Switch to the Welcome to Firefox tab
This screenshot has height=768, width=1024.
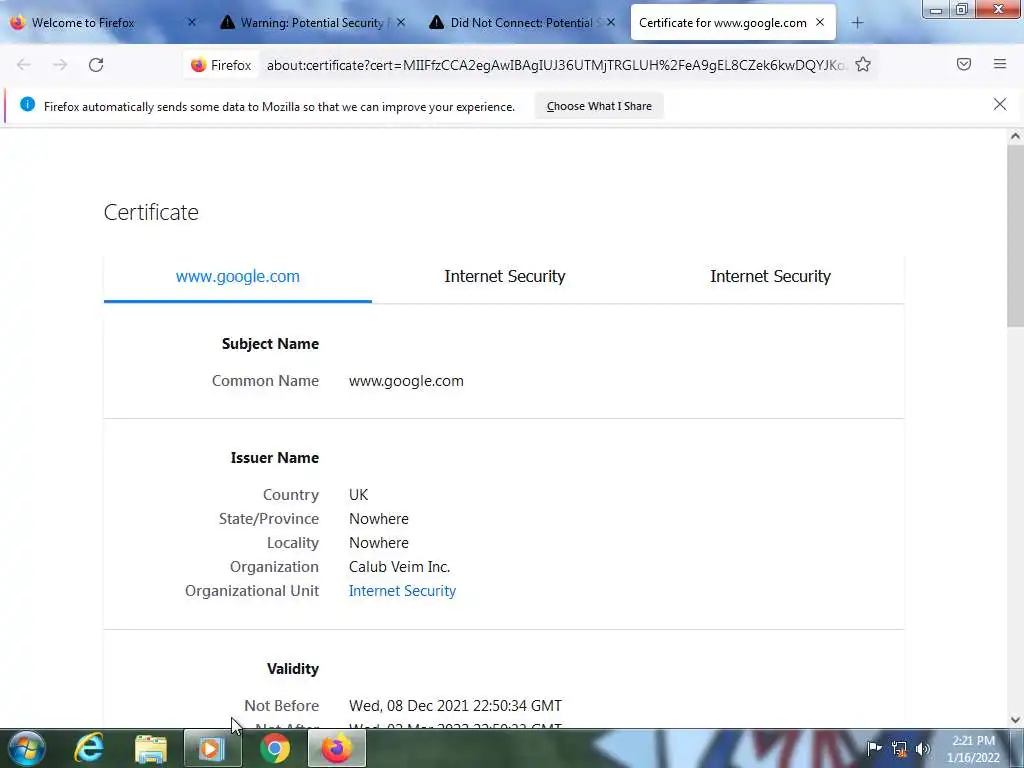(103, 23)
